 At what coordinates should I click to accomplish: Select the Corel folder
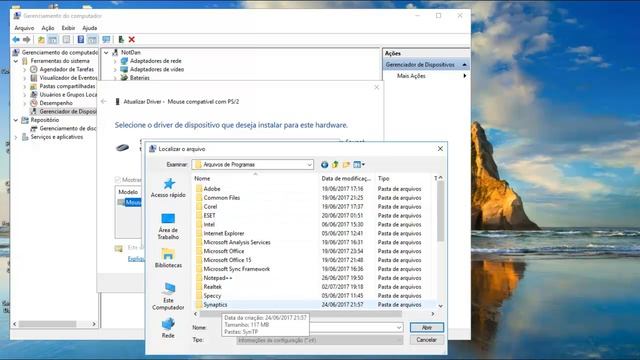[210, 207]
